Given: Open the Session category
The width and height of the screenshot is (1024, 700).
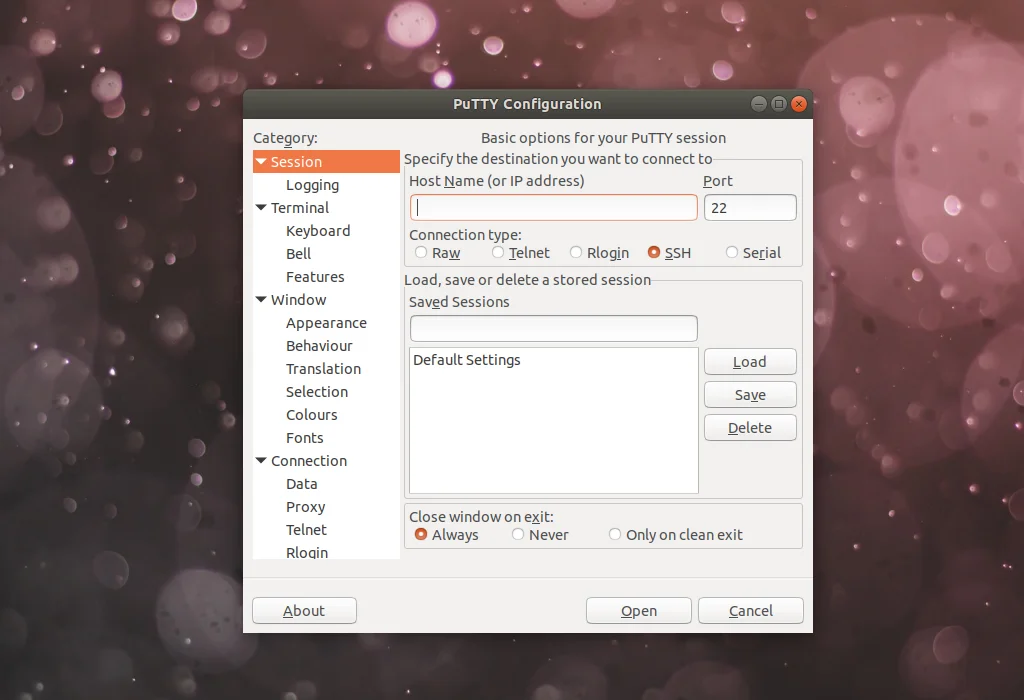Looking at the screenshot, I should (x=296, y=161).
